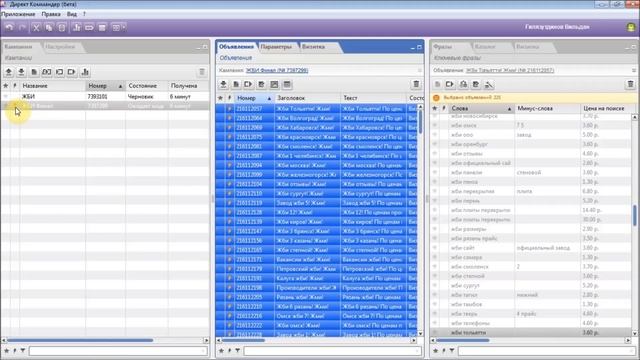This screenshot has width=640, height=360.
Task: Click the redo arrow in main toolbar
Action: pos(22,27)
